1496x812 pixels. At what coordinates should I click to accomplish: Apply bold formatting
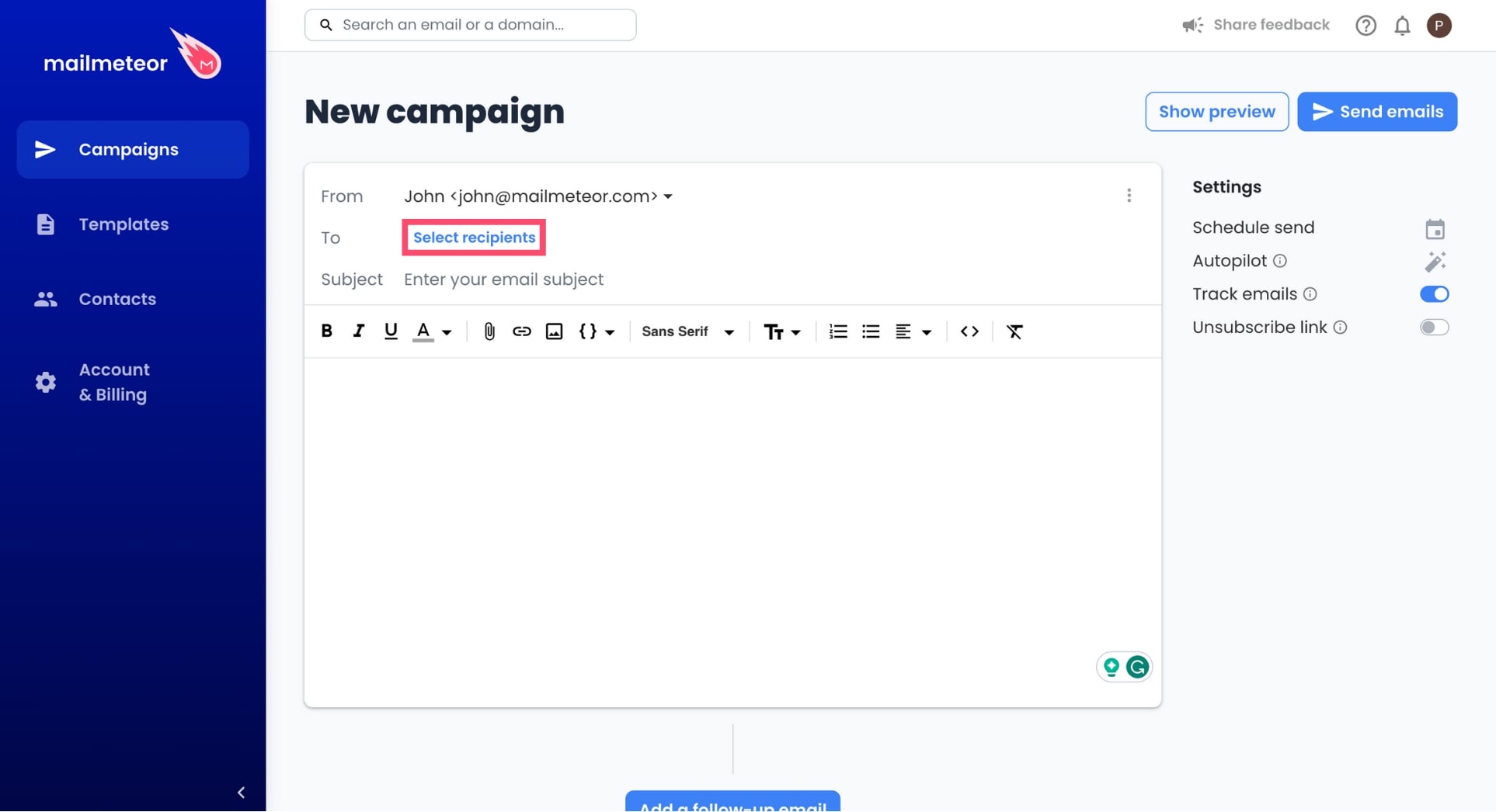pos(326,331)
